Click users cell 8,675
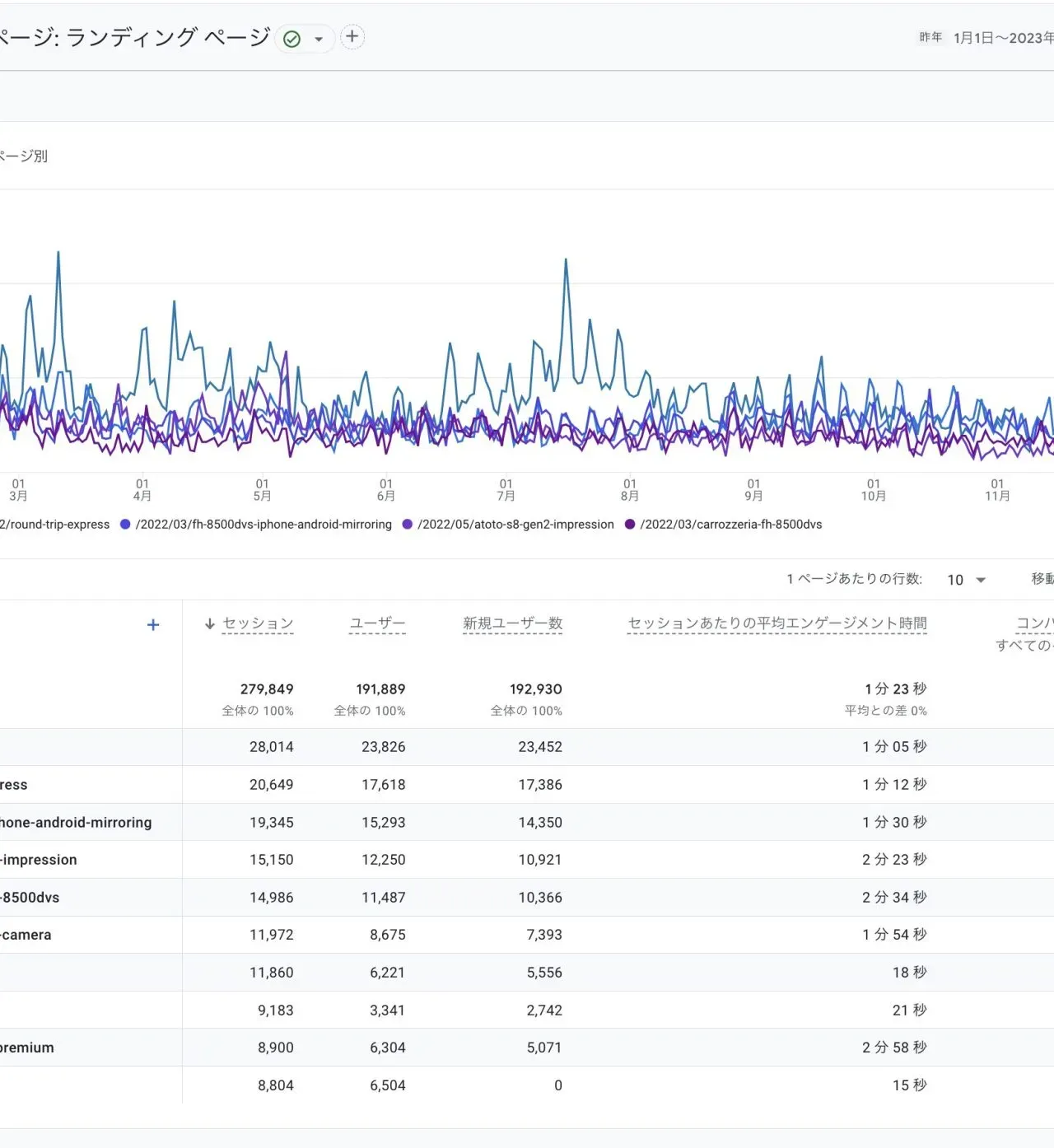Screen dimensions: 1054x1148 coord(388,935)
